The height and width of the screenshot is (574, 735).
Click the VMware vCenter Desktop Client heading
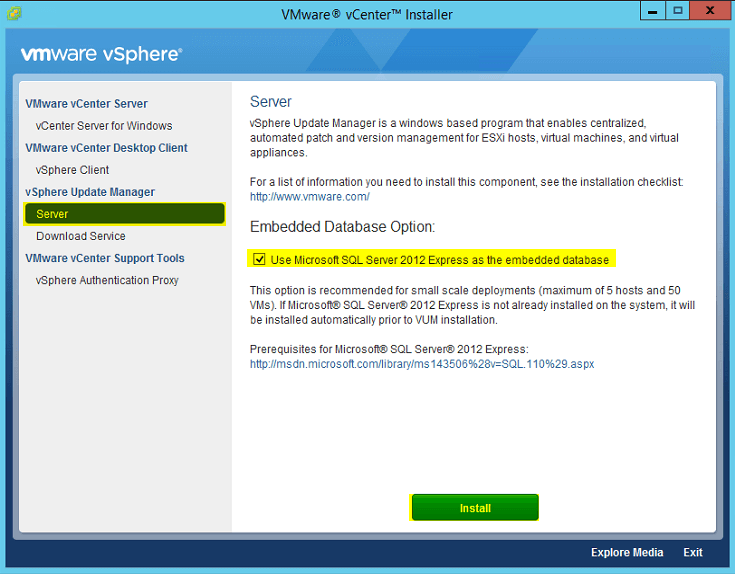(x=106, y=148)
